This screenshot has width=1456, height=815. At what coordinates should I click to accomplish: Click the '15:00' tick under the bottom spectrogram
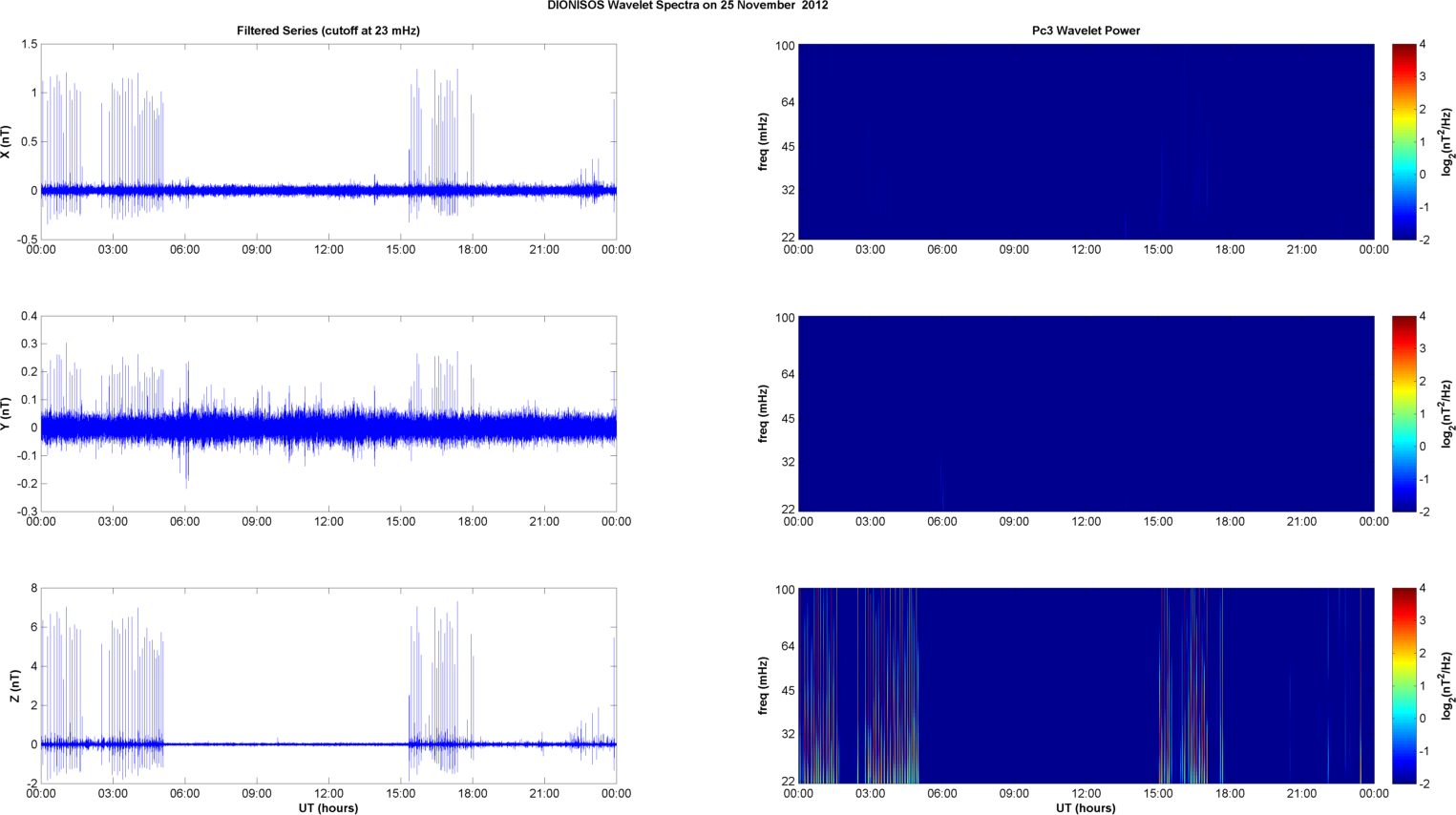(1158, 793)
